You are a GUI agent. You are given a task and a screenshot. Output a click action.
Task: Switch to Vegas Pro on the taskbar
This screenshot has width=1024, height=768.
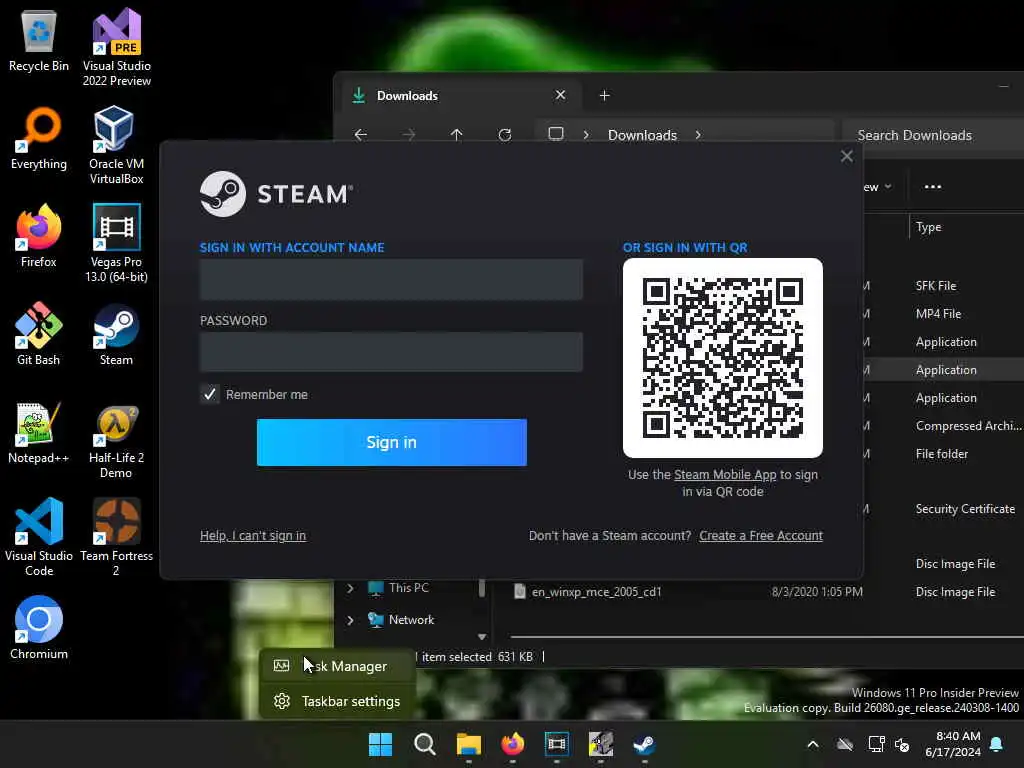click(556, 744)
